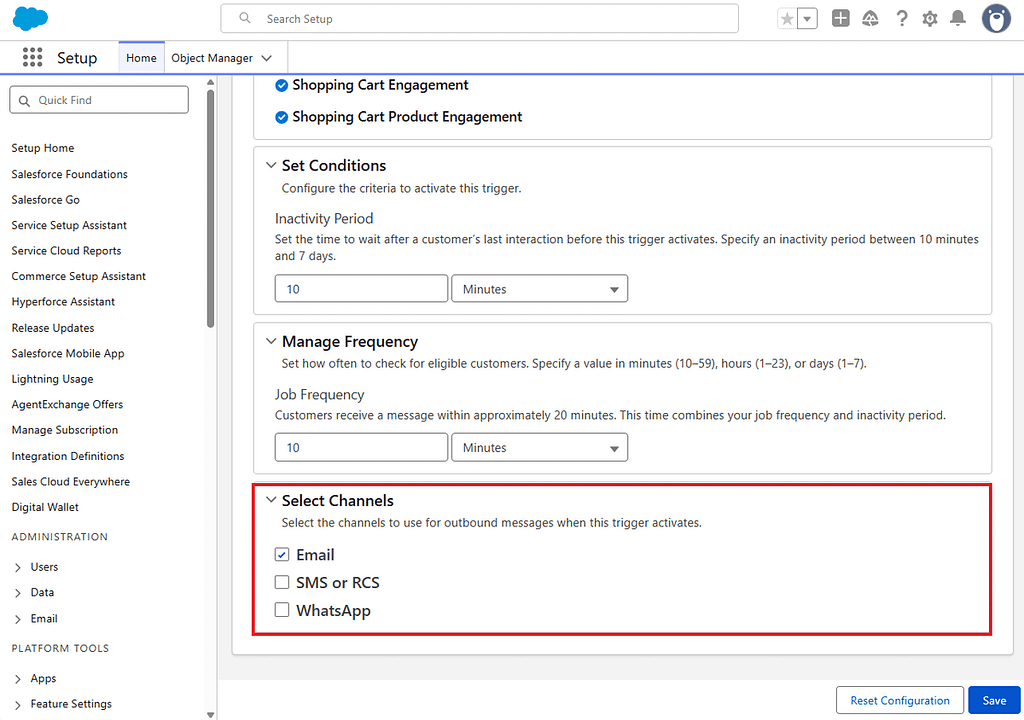This screenshot has width=1024, height=720.
Task: Expand the Data tree node
Action: pos(18,593)
